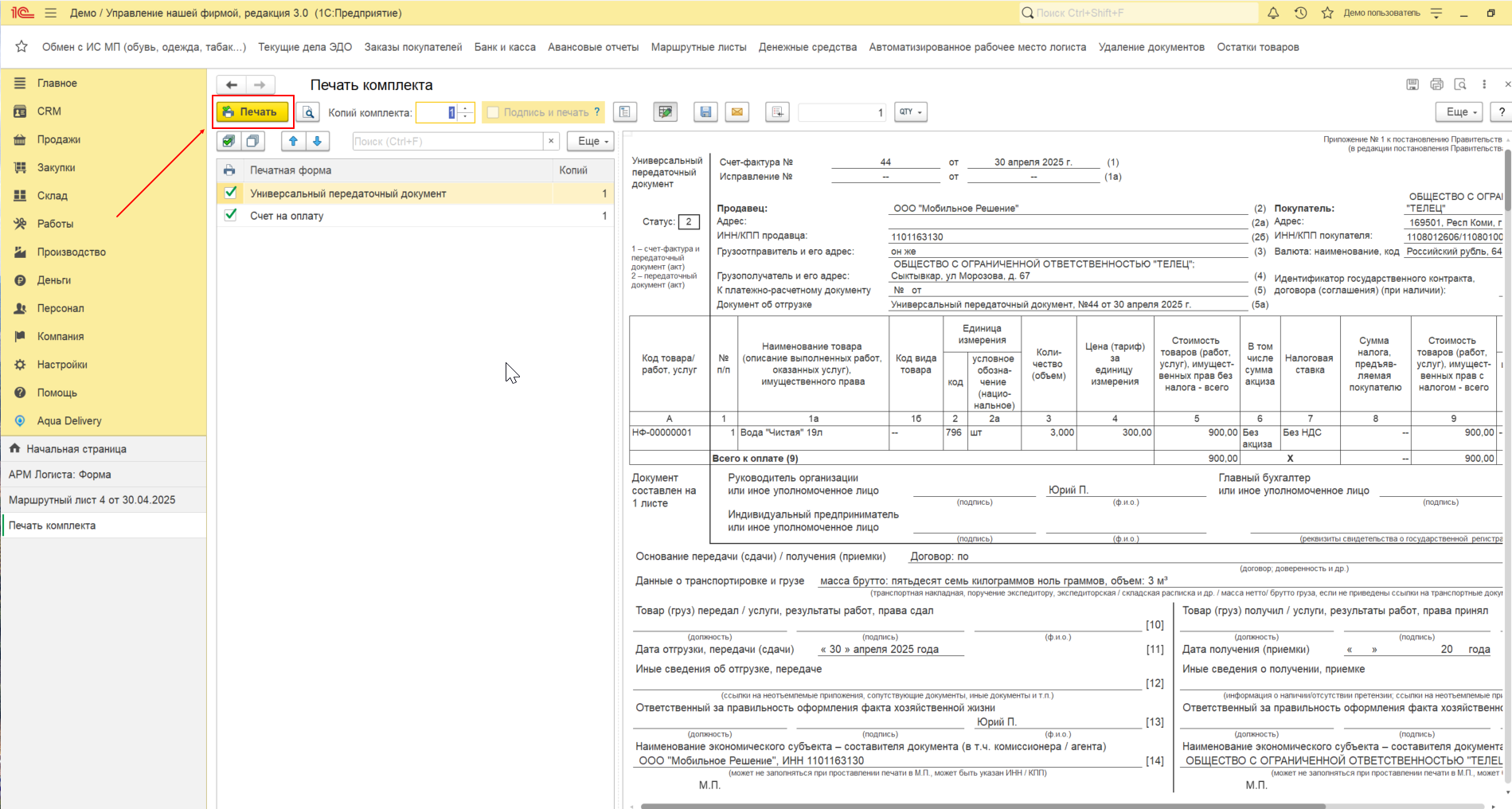The image size is (1512, 809).
Task: Check all forms with the green checkmark icon
Action: 229,141
